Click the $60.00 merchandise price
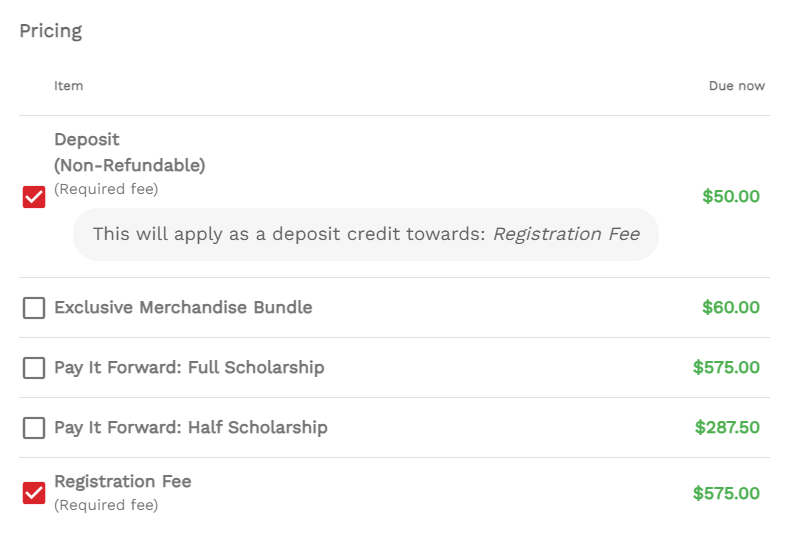The height and width of the screenshot is (541, 798). point(731,307)
